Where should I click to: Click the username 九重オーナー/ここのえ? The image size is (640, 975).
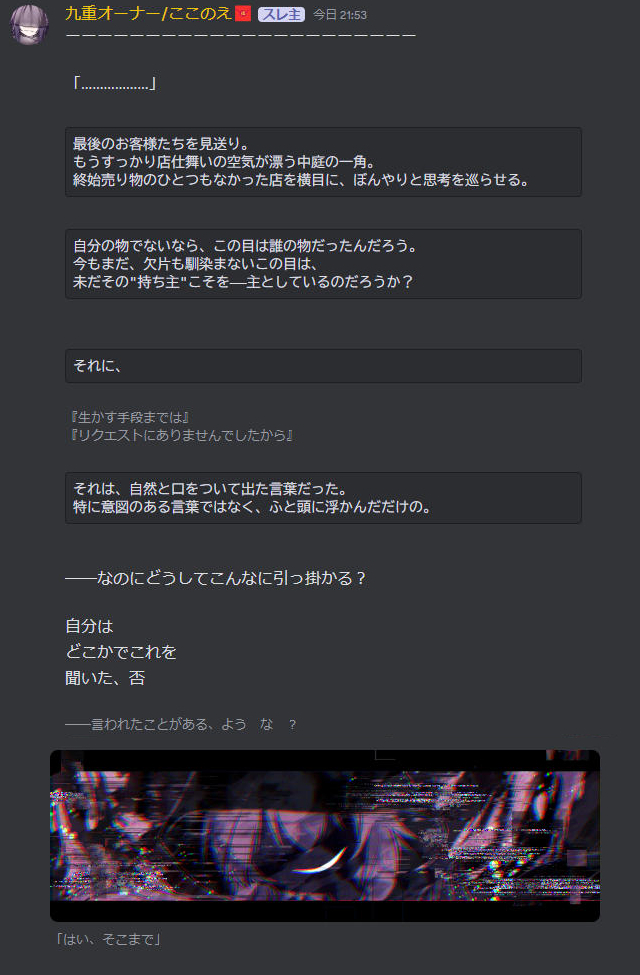[148, 14]
